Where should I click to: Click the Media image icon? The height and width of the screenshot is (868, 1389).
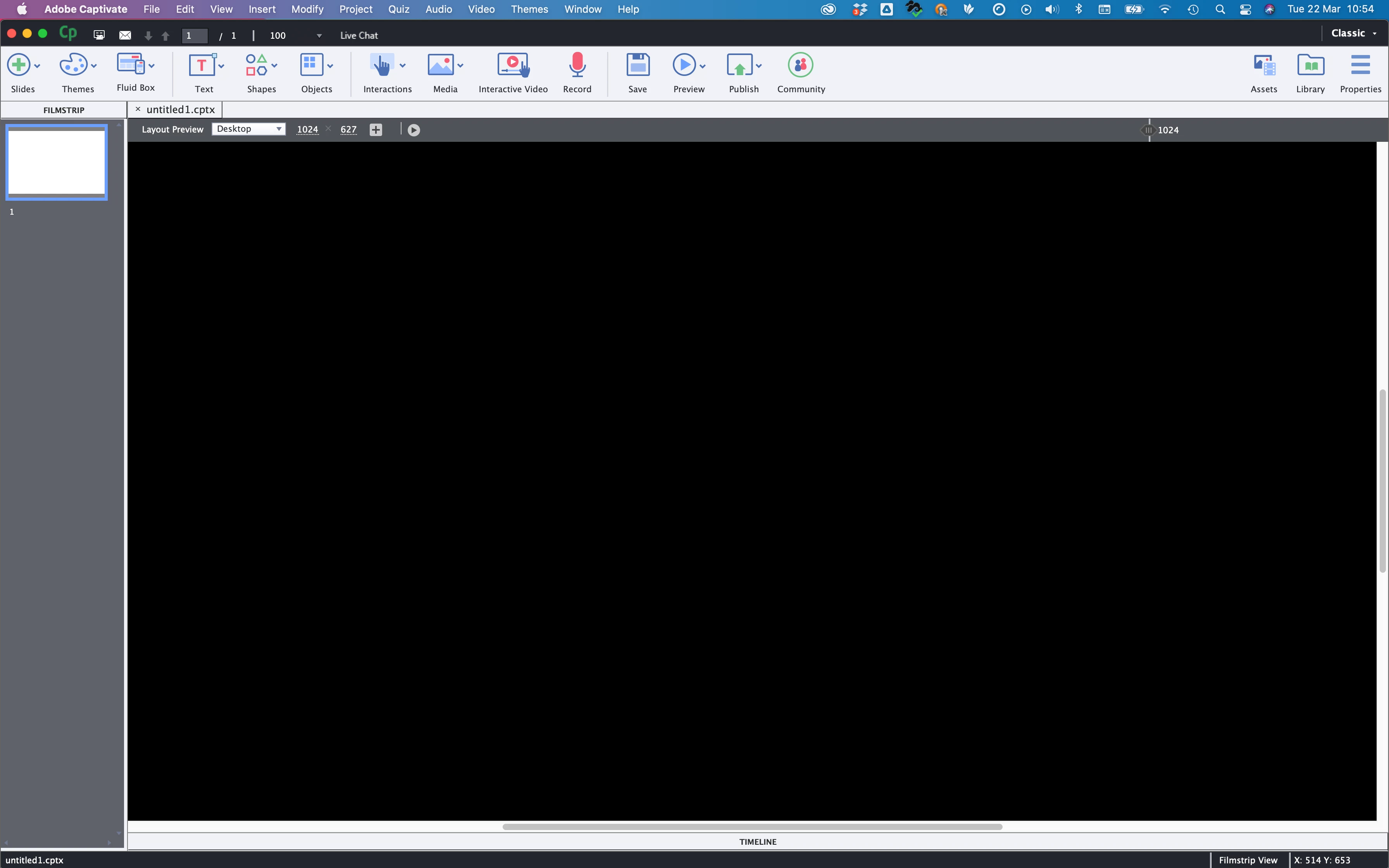(440, 65)
